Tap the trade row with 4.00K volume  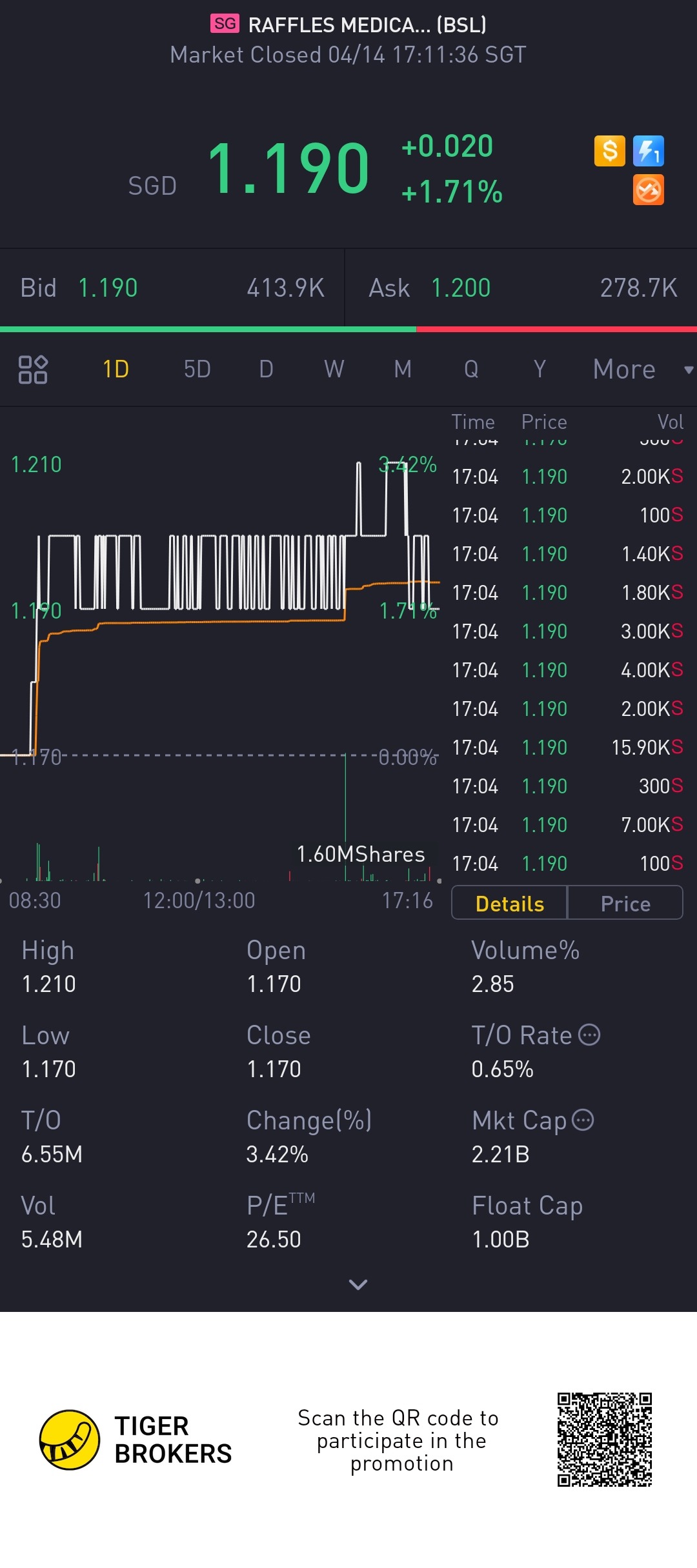coord(568,670)
